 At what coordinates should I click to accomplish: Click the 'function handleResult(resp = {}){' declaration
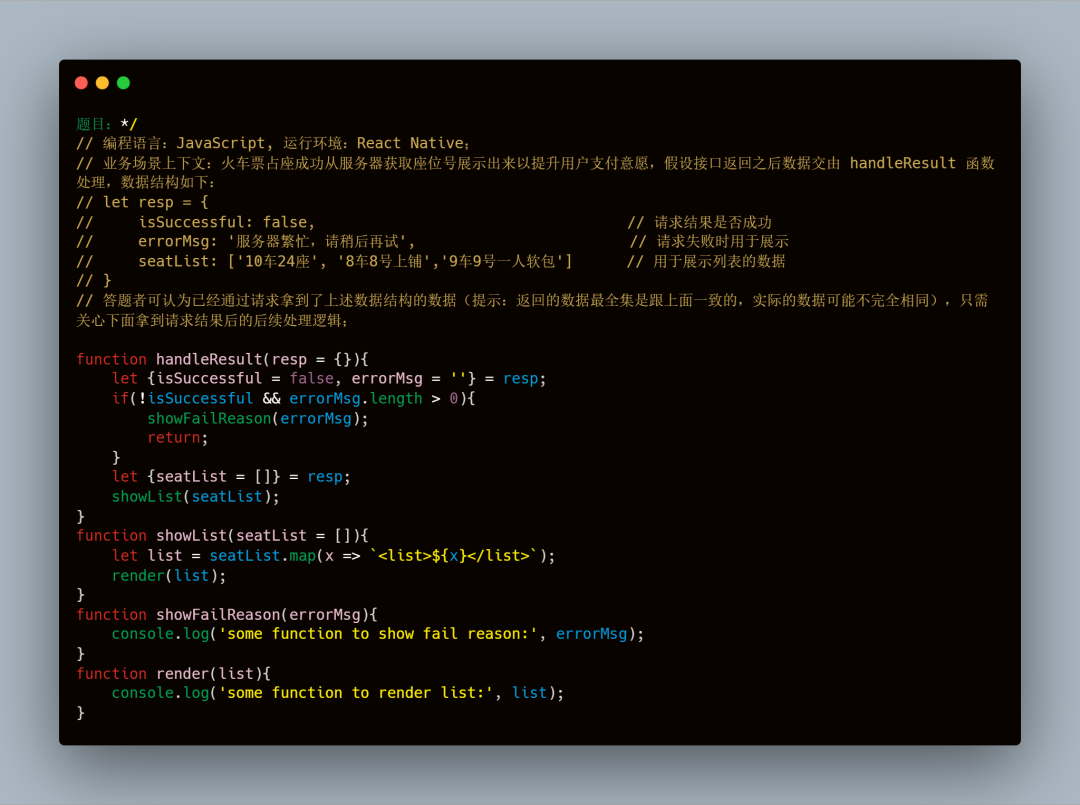click(222, 359)
